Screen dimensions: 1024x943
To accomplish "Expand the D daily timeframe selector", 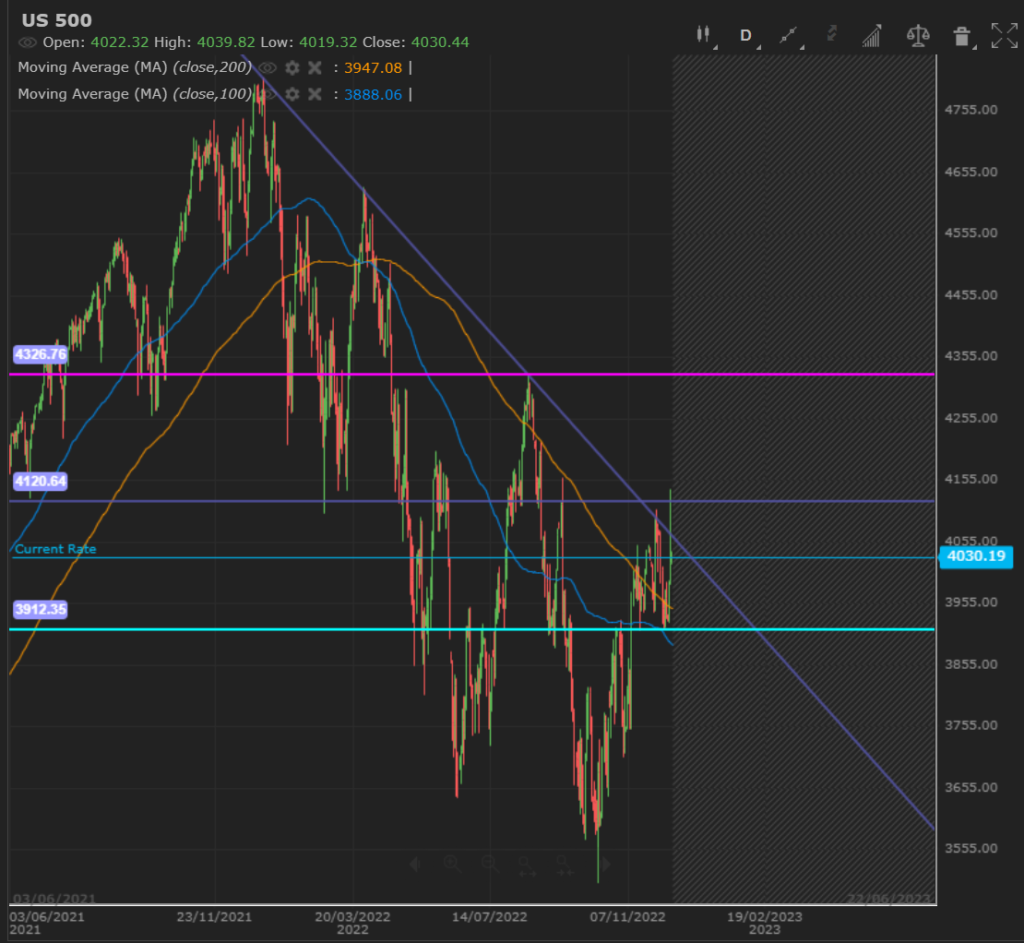I will click(746, 35).
